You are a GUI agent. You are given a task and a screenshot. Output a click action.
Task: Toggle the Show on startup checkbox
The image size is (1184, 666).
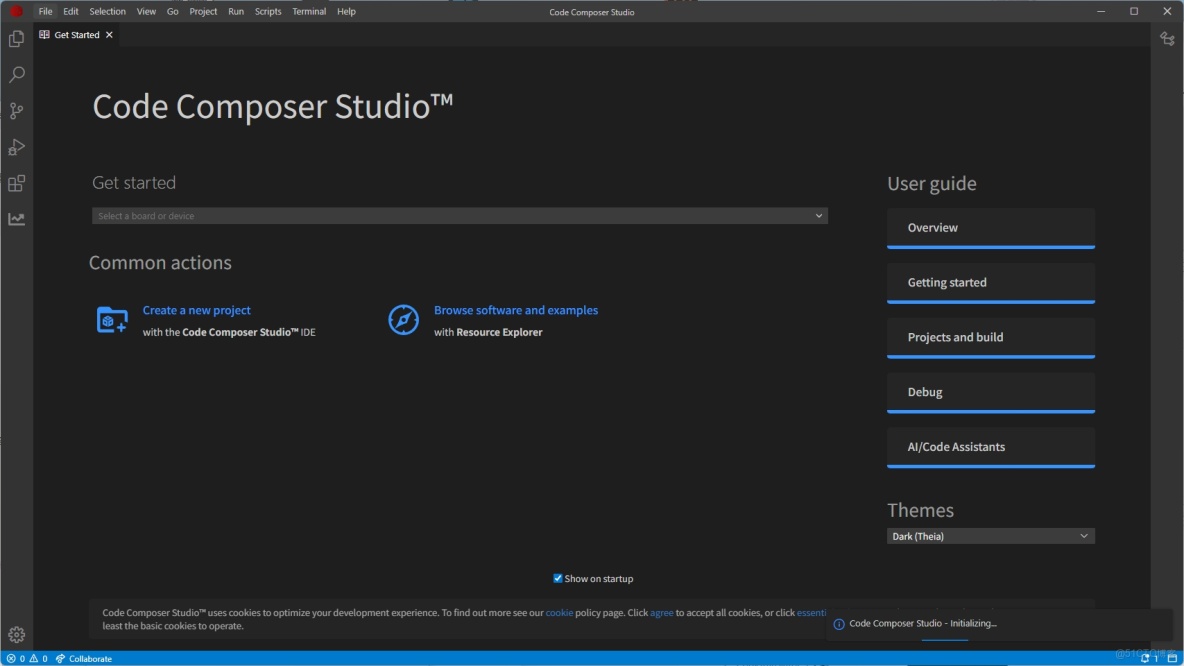click(558, 578)
